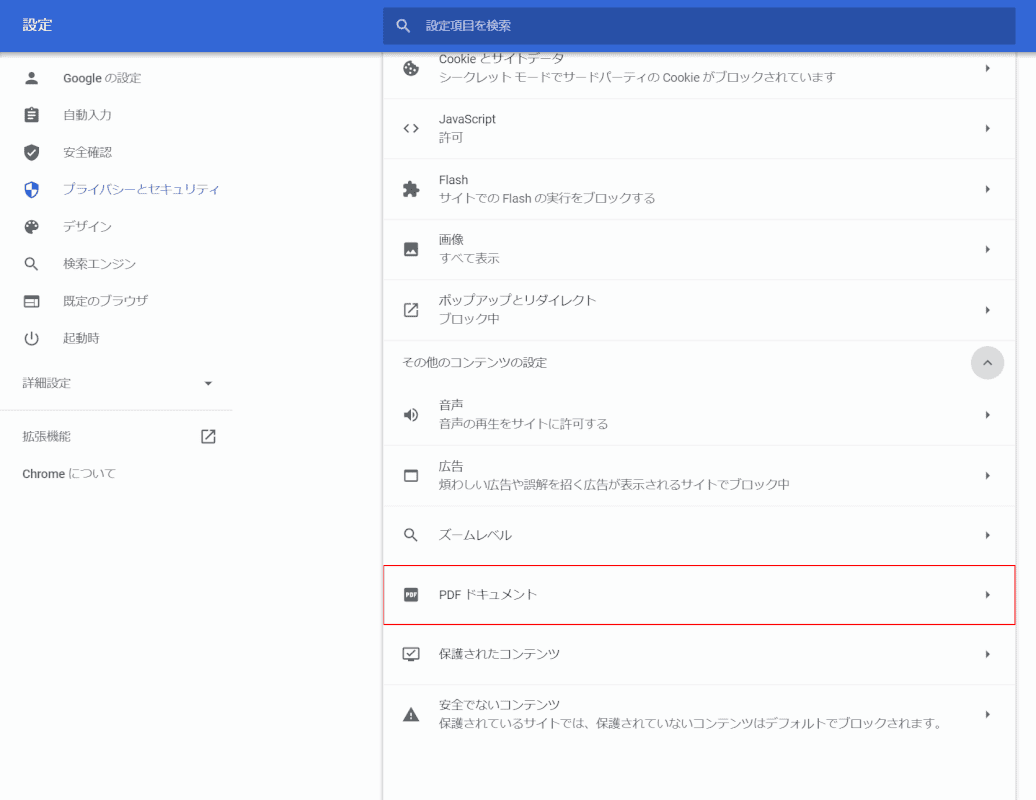
Task: Click the monitor check icon for 保護されたコンテンツ
Action: (411, 654)
